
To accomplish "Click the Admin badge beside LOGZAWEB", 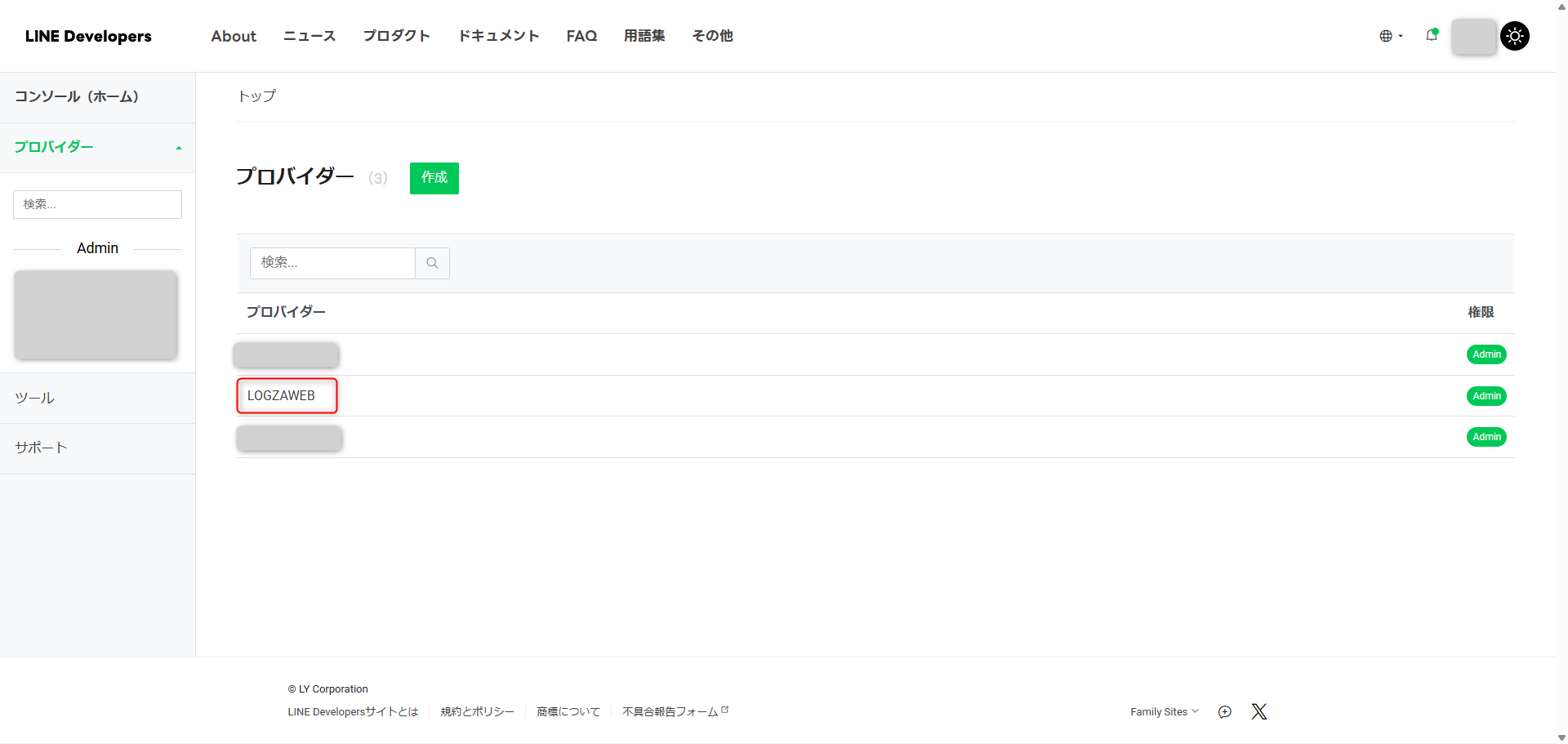I will tap(1486, 395).
